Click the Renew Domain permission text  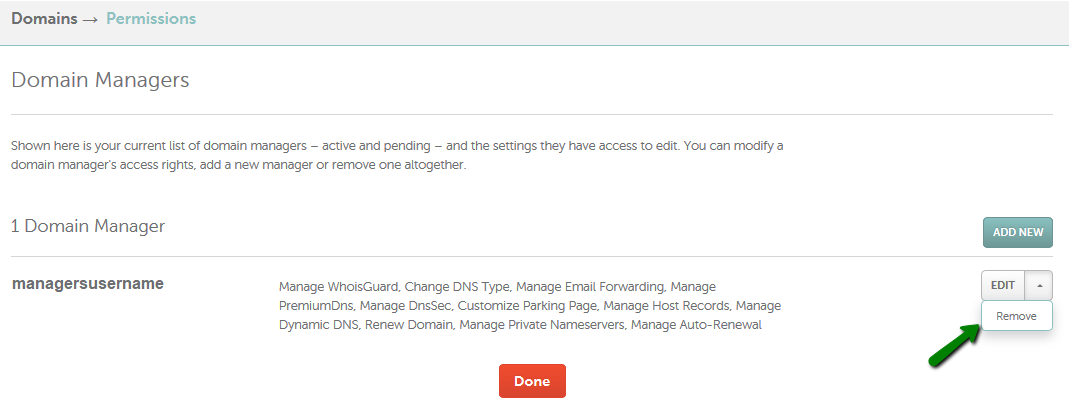[x=408, y=325]
